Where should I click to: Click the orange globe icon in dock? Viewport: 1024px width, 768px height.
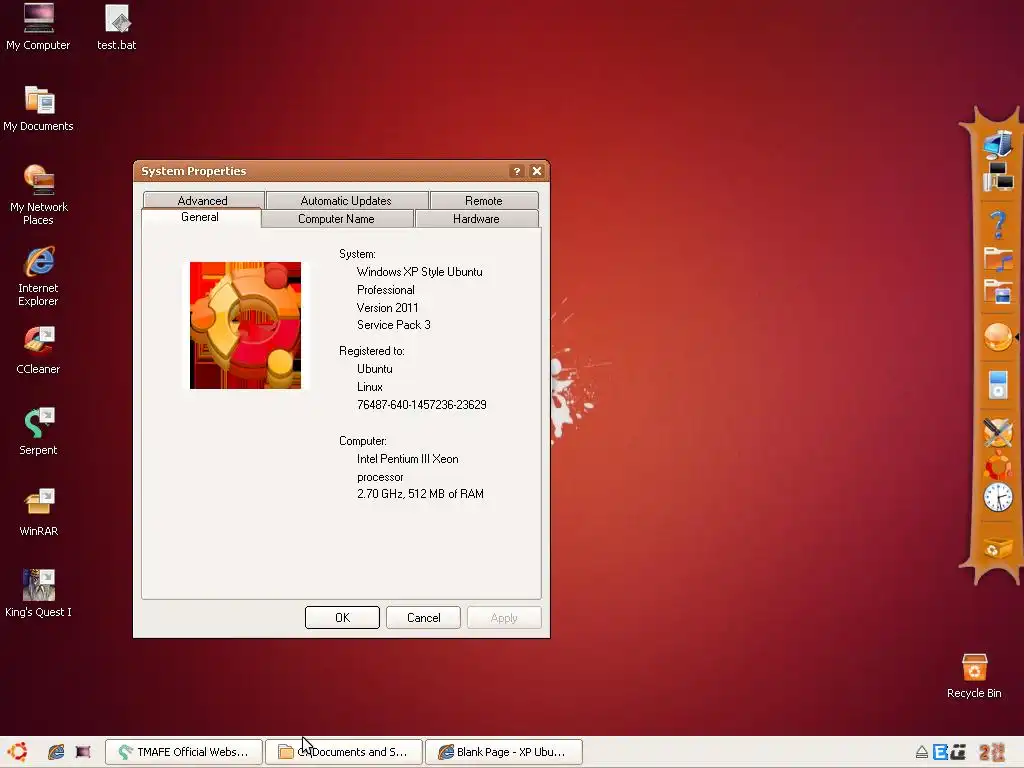[x=998, y=338]
